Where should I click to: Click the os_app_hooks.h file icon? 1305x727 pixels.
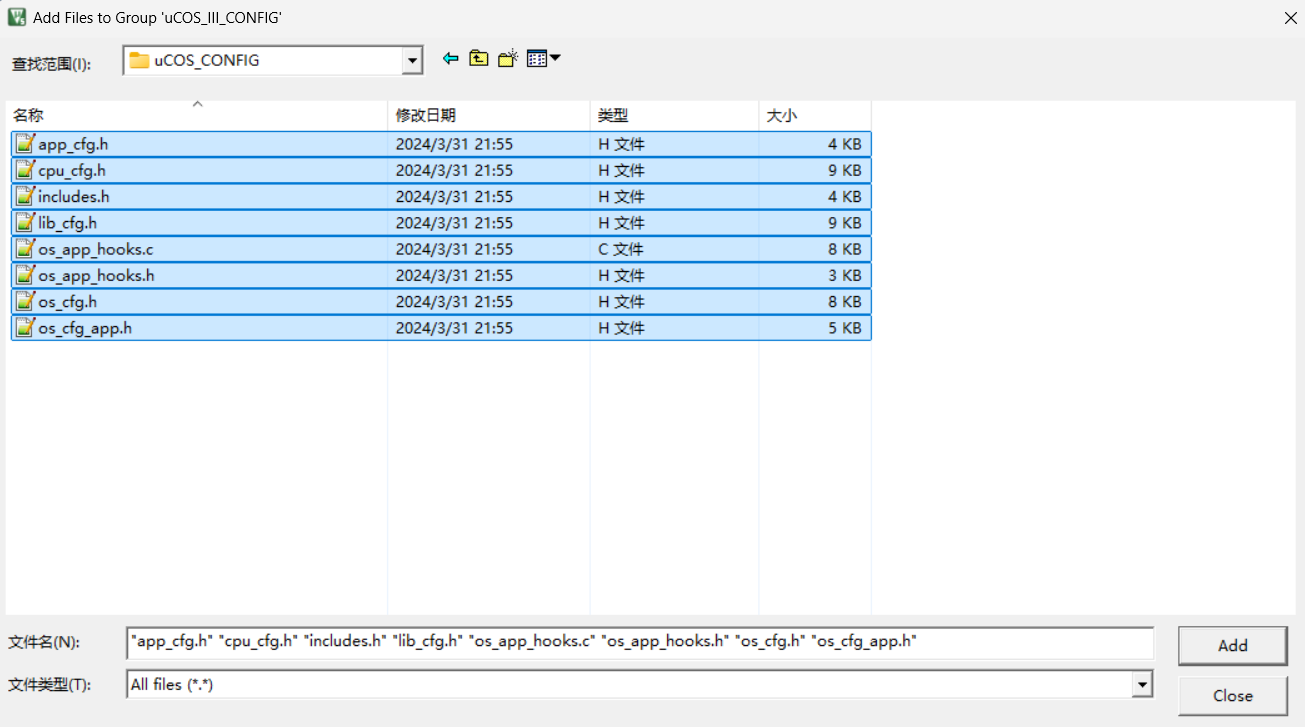(25, 275)
